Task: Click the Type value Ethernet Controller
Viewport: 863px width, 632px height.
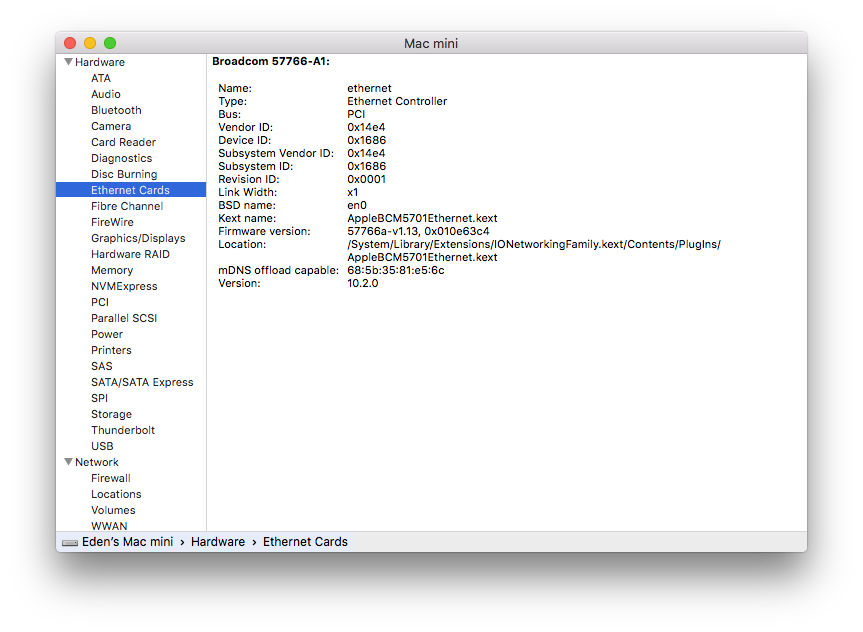Action: [397, 101]
